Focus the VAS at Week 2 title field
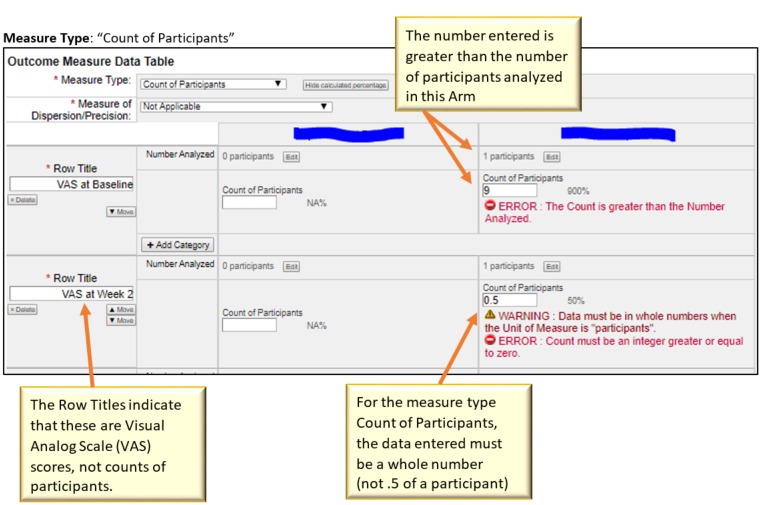The width and height of the screenshot is (761, 505). (72, 294)
